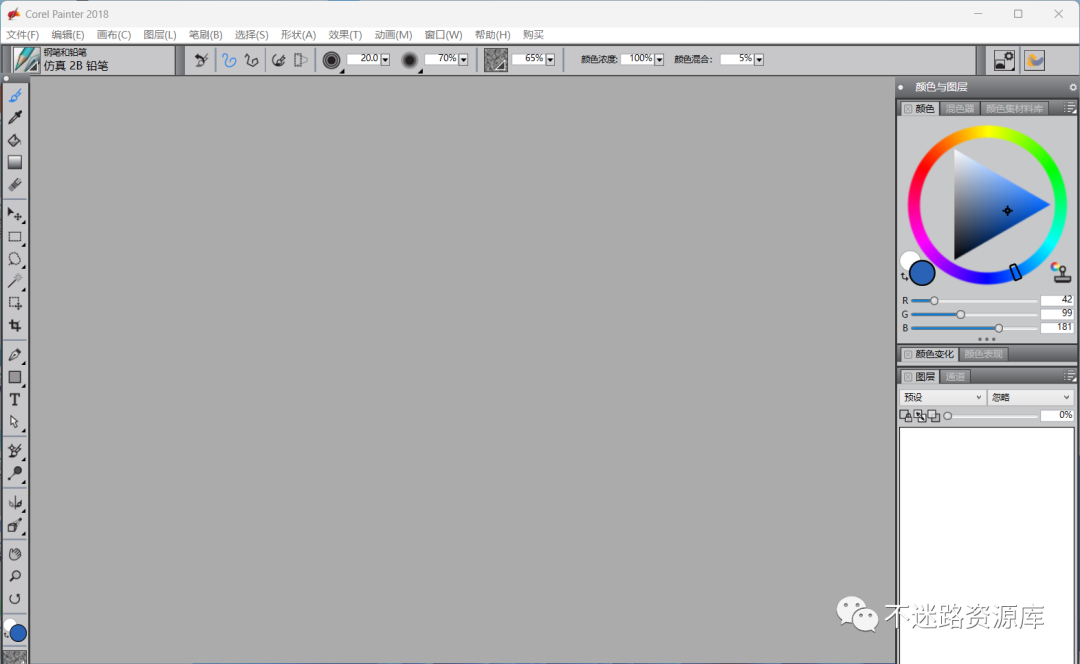Select the Cloner tool
The image size is (1080, 664).
point(15,450)
